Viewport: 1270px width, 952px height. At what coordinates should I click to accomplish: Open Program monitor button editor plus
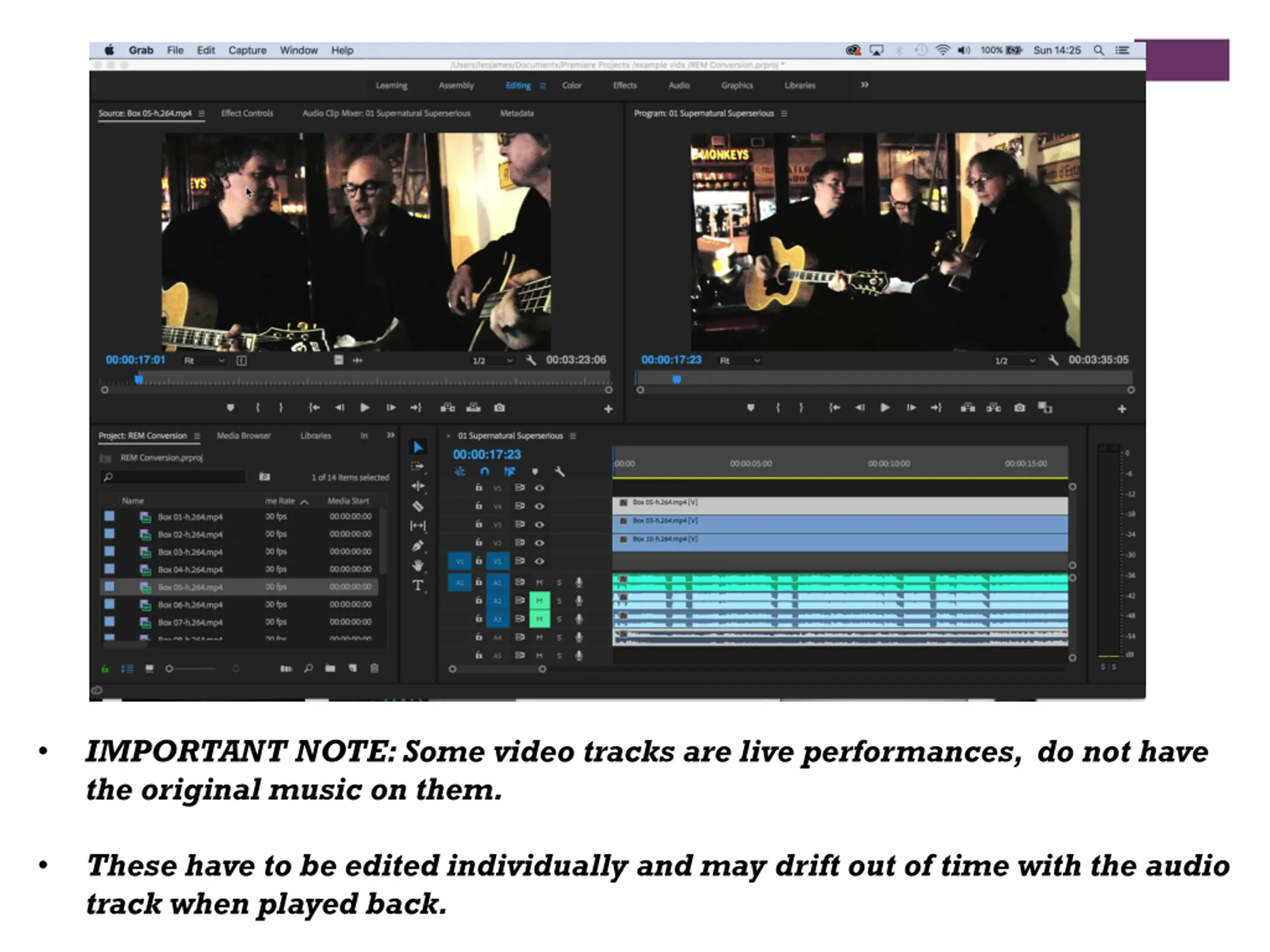click(1122, 409)
